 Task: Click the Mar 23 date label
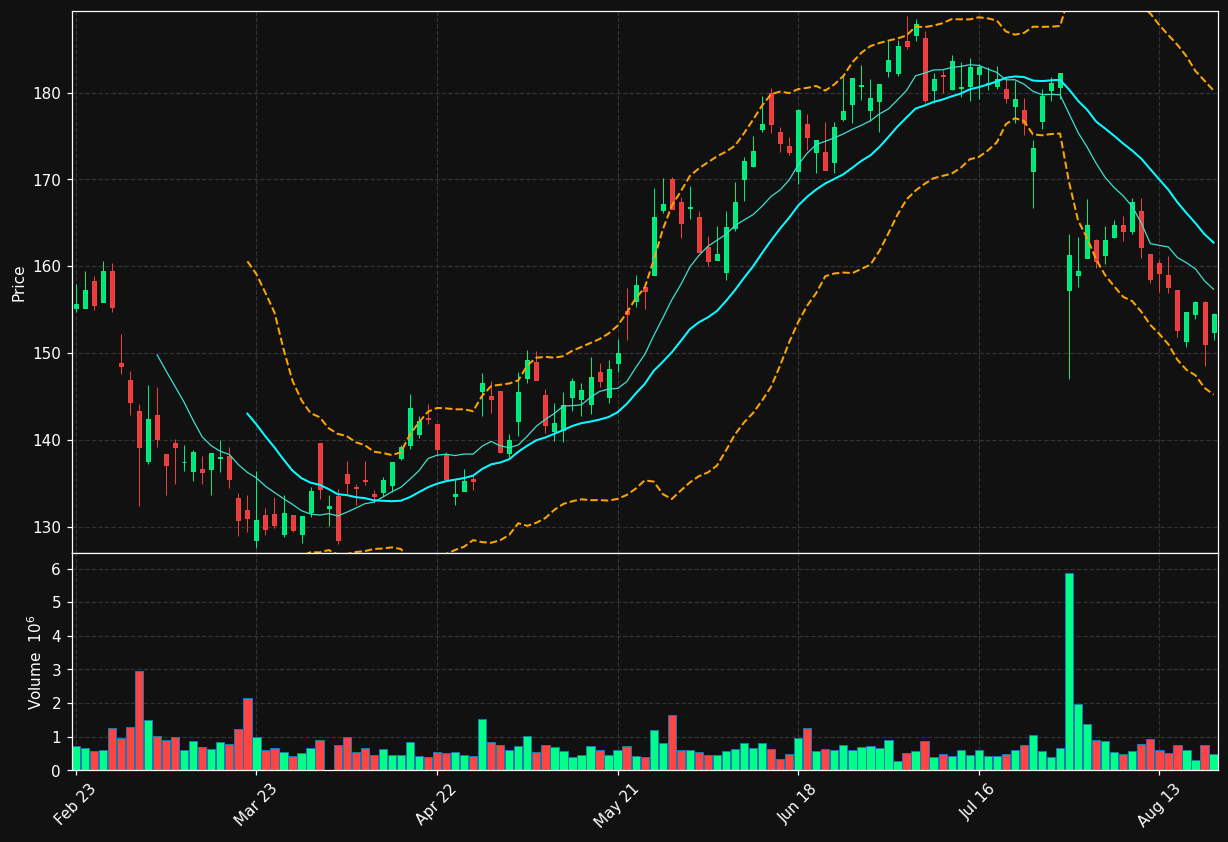coord(256,805)
